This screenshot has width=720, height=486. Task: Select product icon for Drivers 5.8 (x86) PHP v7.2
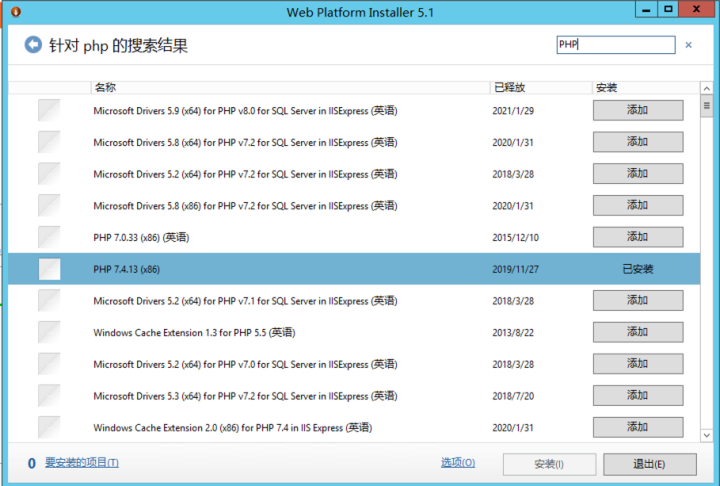49,205
